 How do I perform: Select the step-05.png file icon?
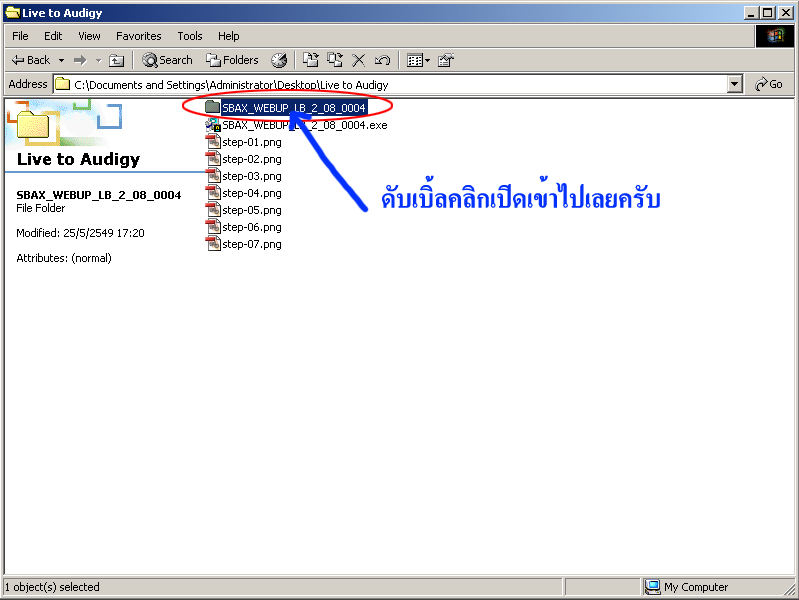pos(212,210)
